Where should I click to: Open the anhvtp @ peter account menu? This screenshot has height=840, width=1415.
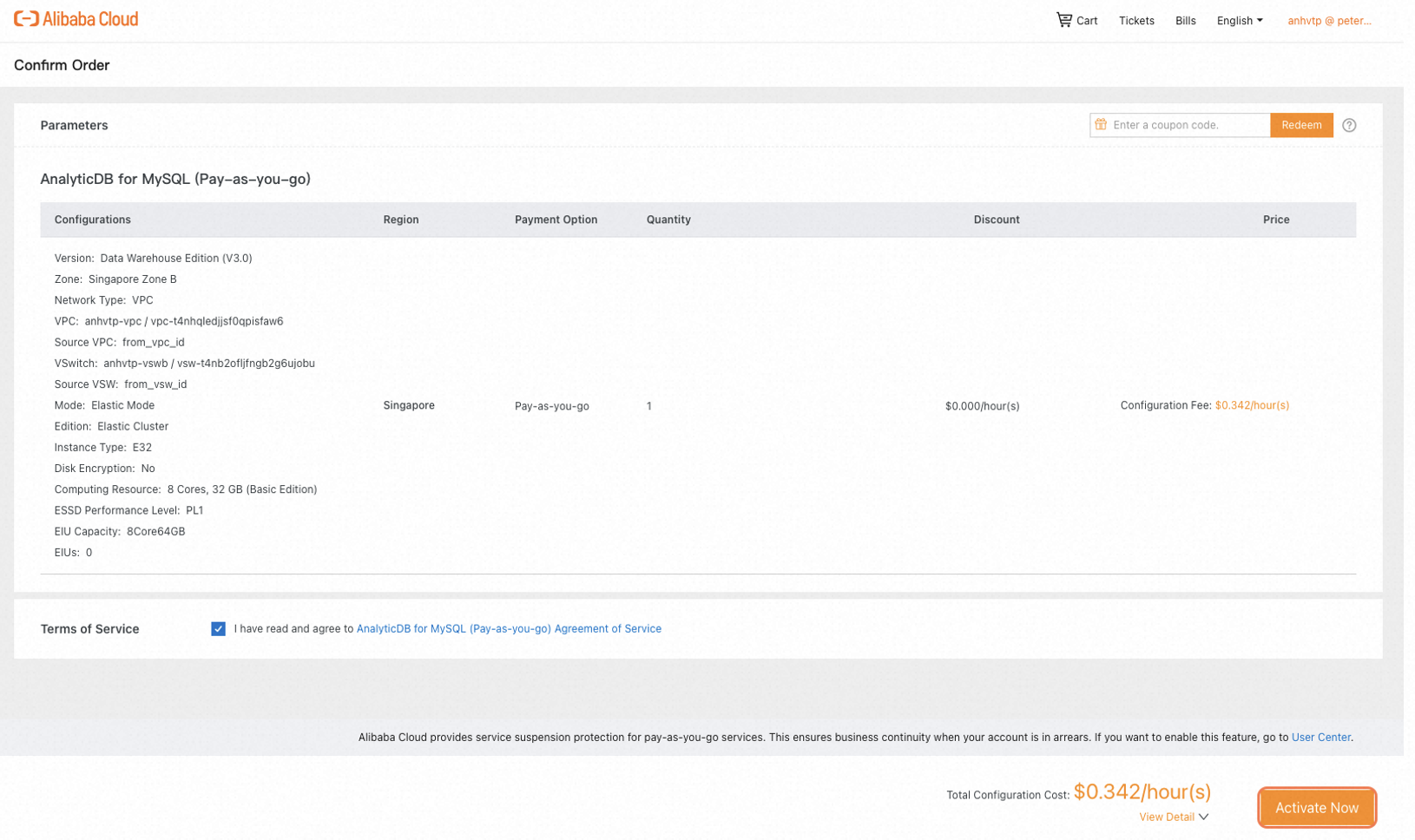click(x=1329, y=21)
